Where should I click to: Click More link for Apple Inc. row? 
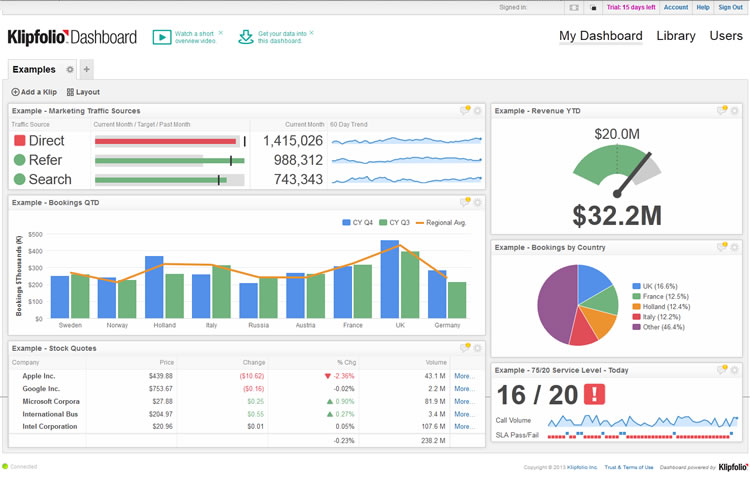tap(464, 376)
